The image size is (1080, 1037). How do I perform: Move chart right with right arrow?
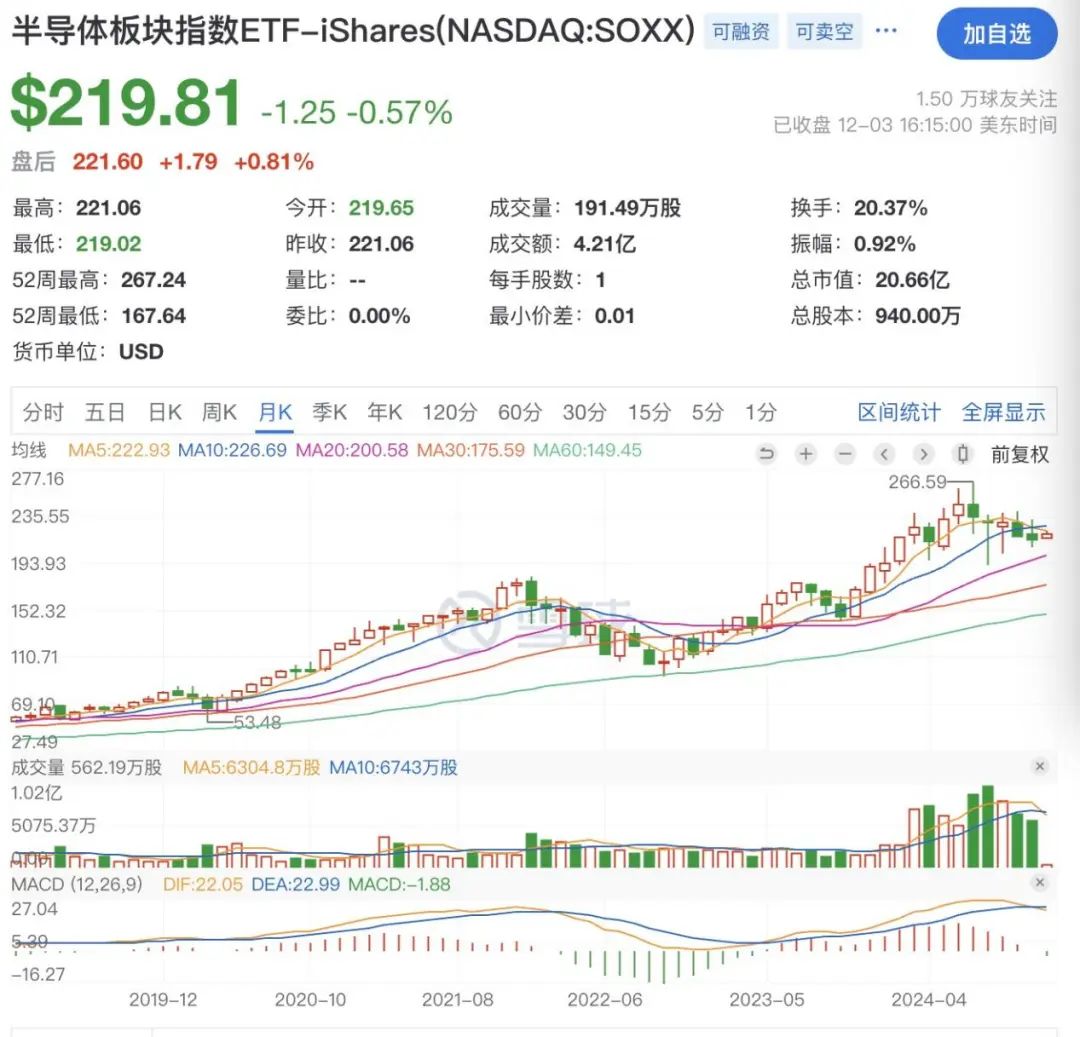(924, 454)
